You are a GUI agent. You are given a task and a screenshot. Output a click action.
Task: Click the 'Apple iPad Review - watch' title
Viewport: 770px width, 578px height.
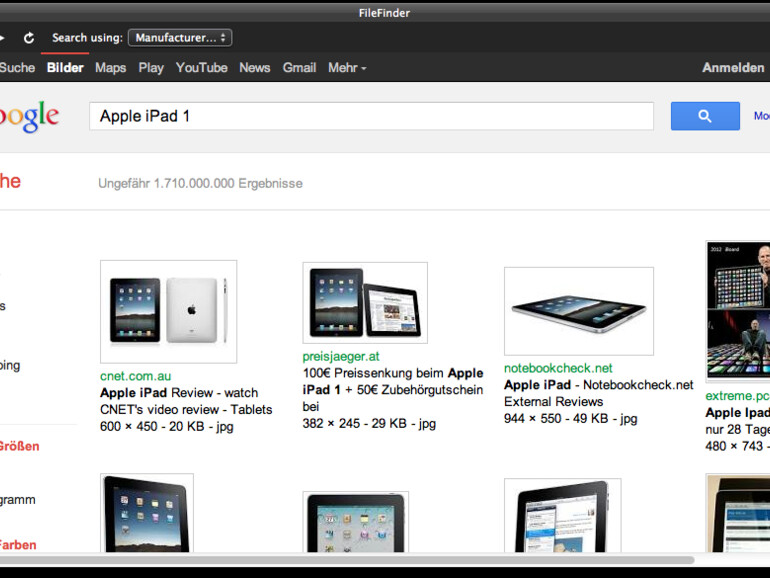click(x=179, y=393)
